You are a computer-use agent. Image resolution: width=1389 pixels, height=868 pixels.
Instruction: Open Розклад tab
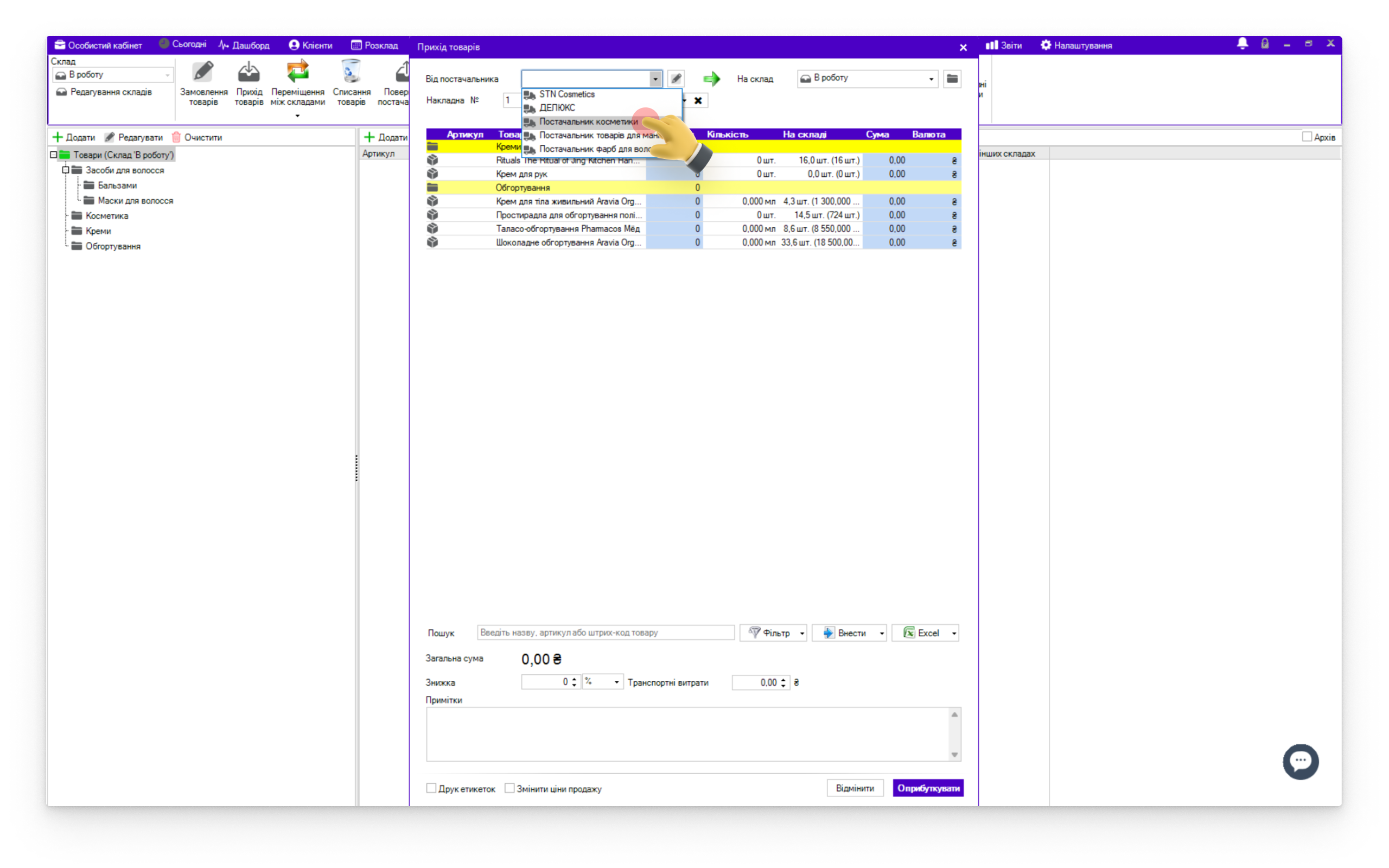tap(374, 46)
